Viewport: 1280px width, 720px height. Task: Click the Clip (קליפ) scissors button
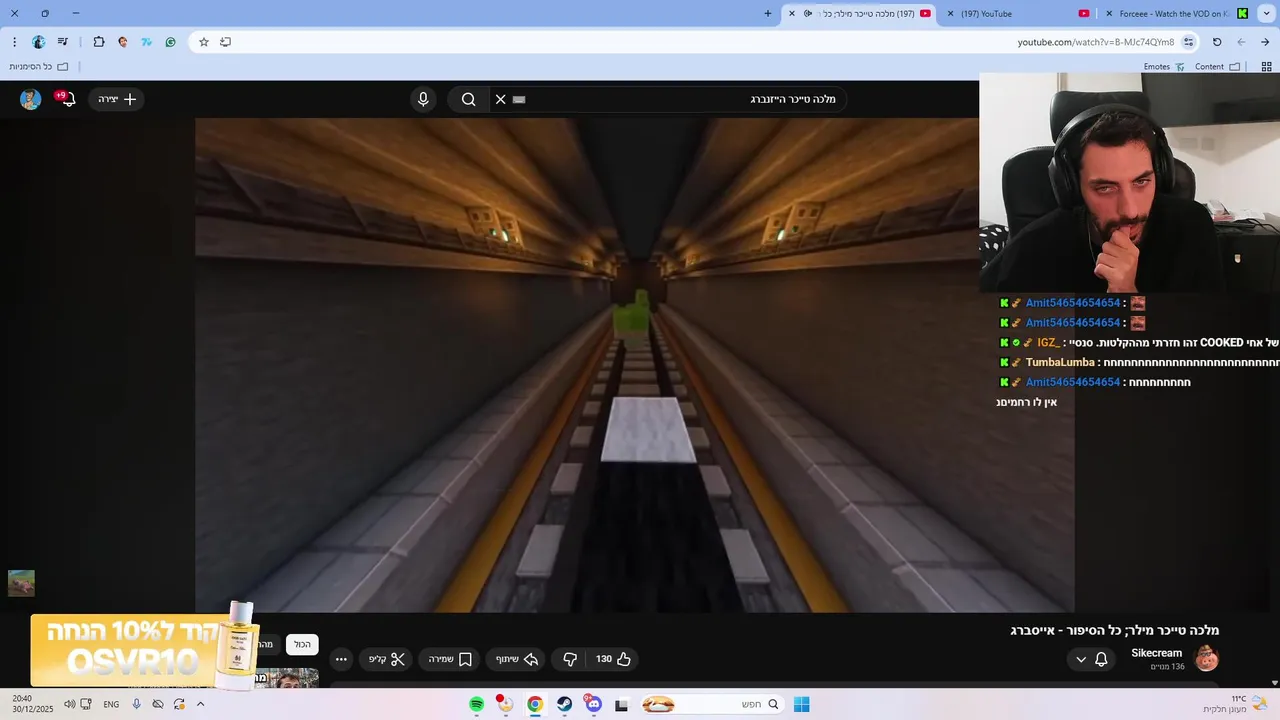386,659
